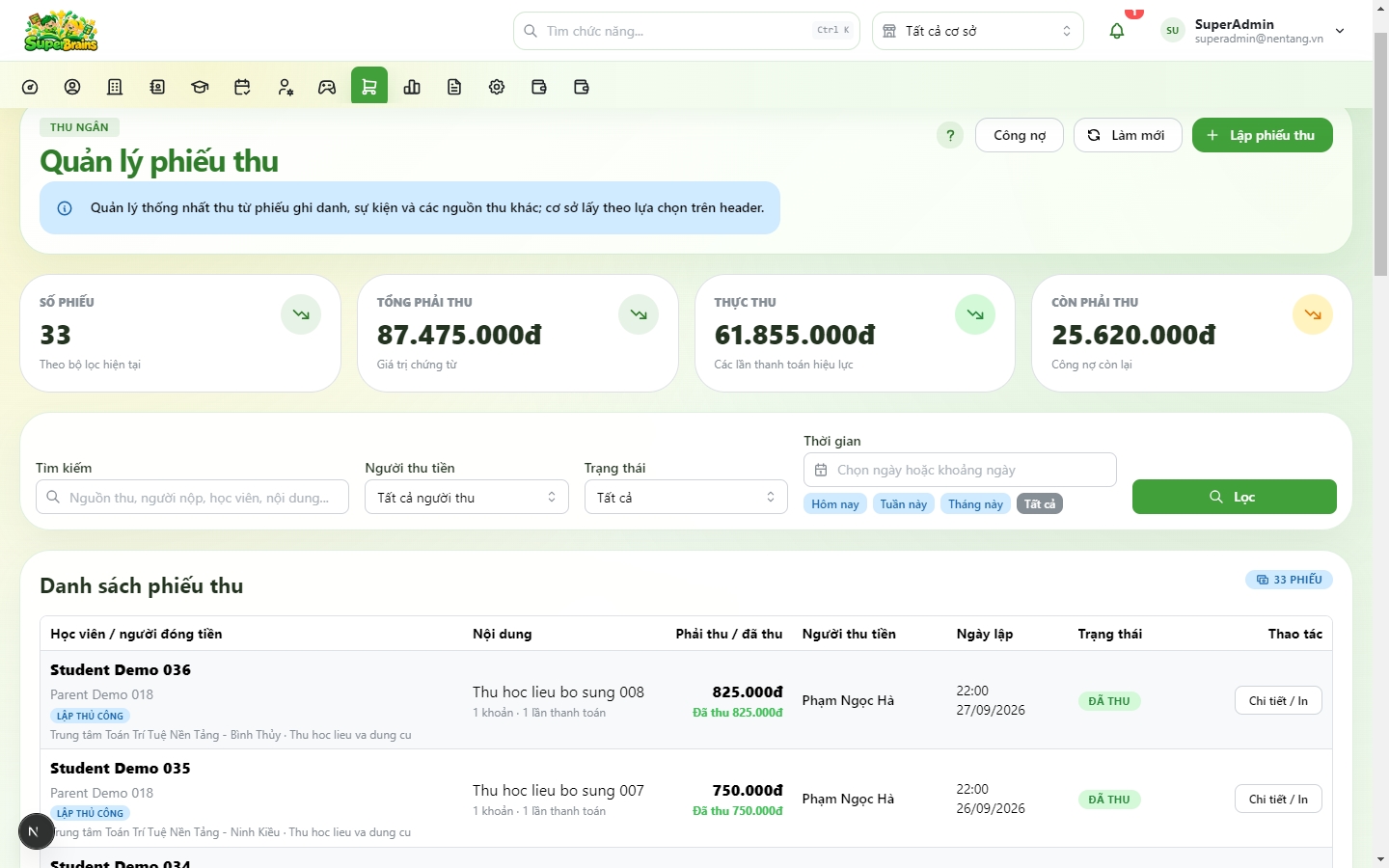Open the settings gear navigation icon
The image size is (1389, 868).
click(x=497, y=87)
